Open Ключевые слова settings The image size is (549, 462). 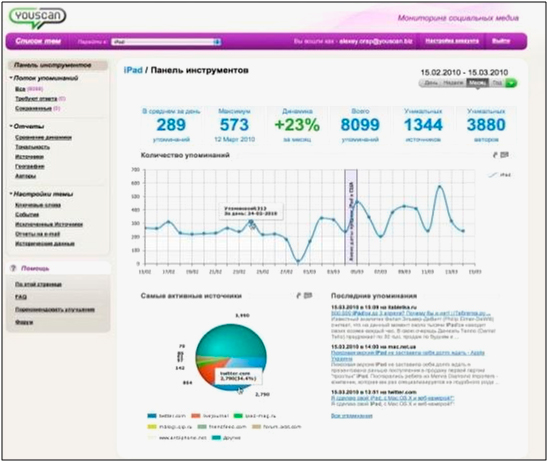pyautogui.click(x=38, y=205)
